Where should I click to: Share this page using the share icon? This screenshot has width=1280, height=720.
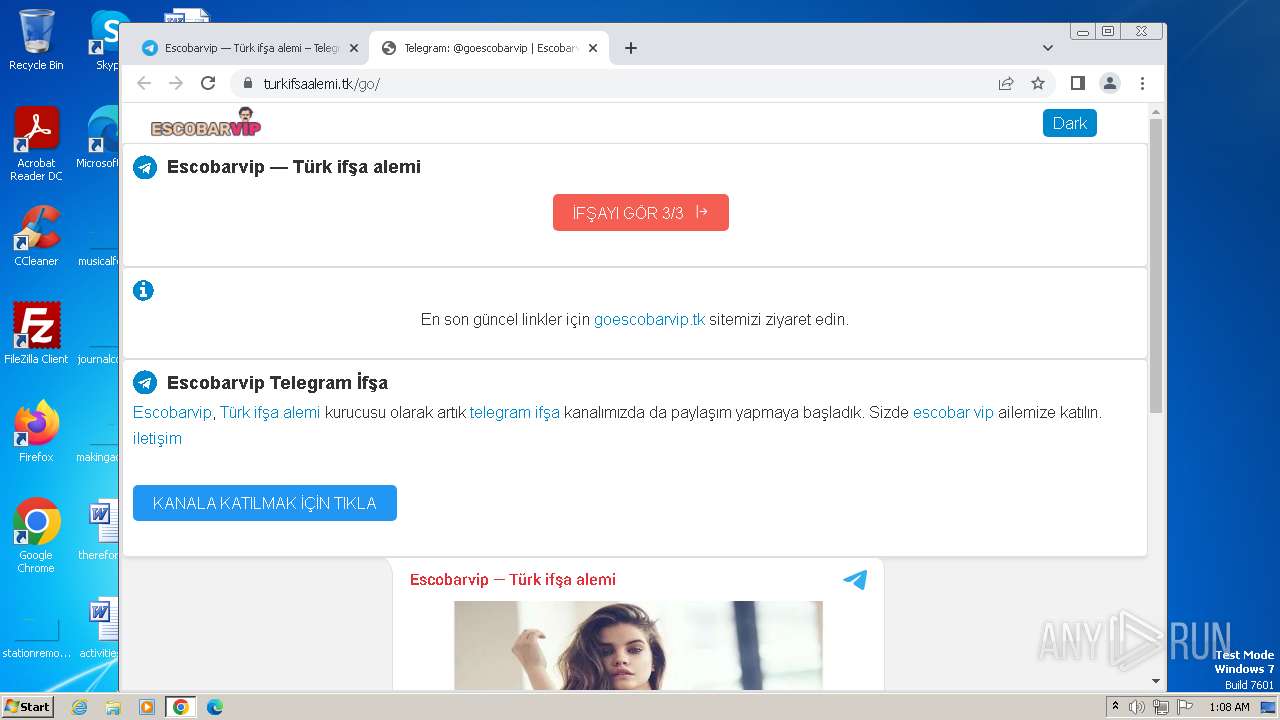click(x=1006, y=83)
